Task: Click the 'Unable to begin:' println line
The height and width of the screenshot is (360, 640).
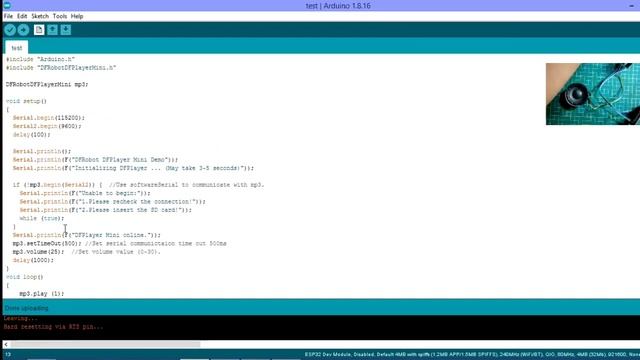Action: pyautogui.click(x=85, y=193)
